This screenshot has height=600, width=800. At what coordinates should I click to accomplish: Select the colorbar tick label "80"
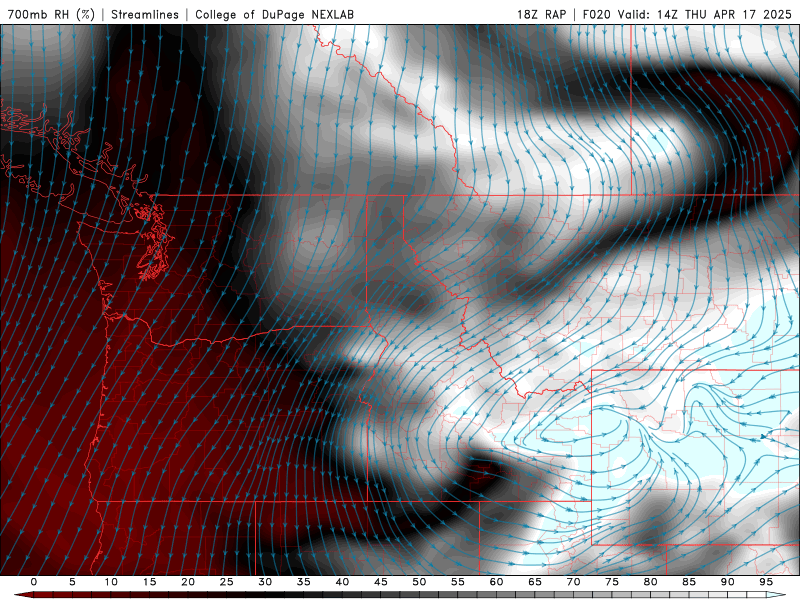point(650,582)
